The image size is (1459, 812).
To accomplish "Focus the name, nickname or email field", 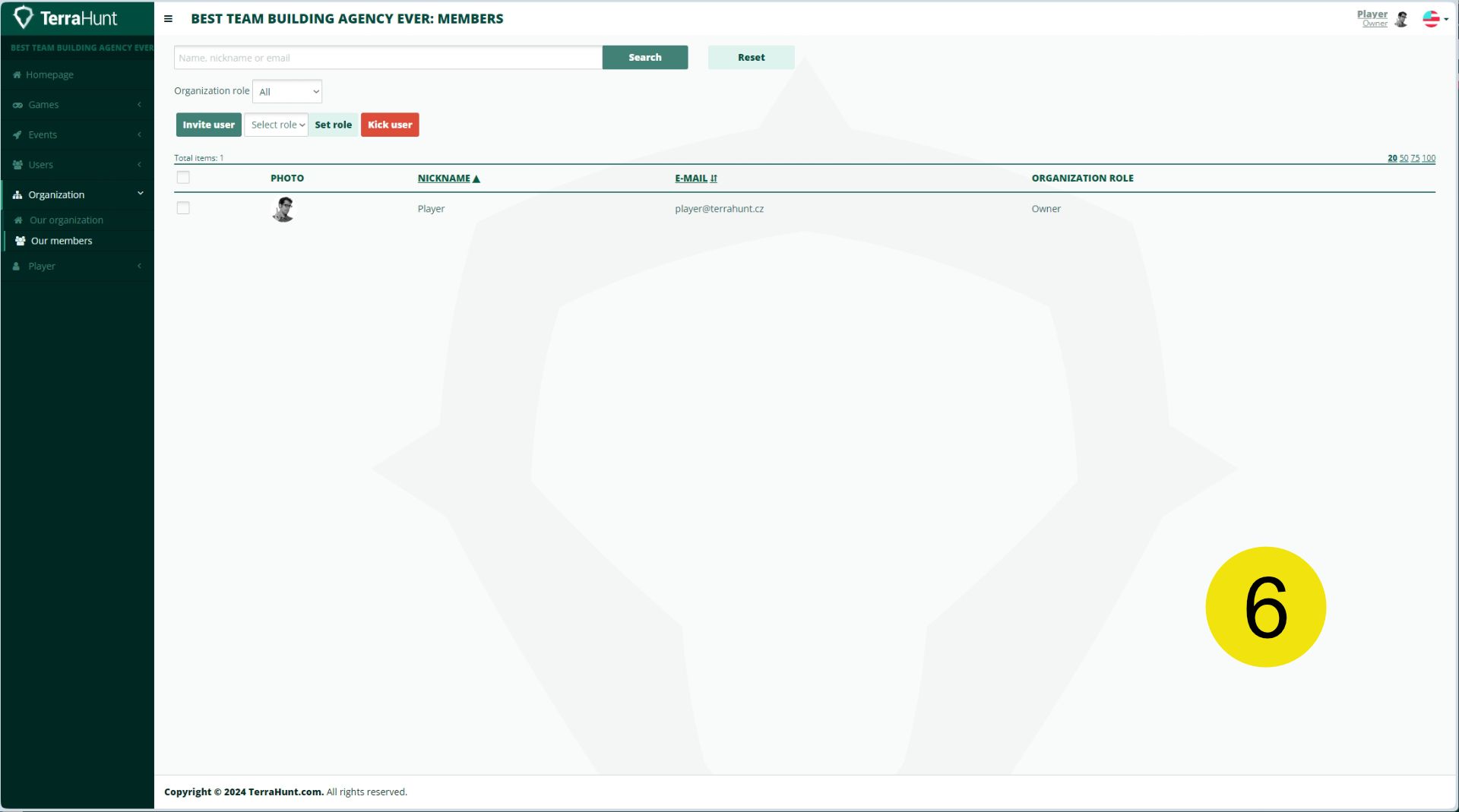I will [x=388, y=58].
